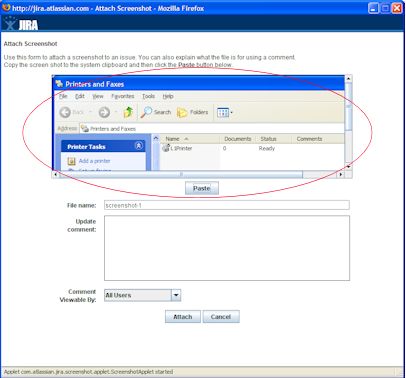Click the Printer Tasks panel scroll up arrow
Viewport: 406px width, 378px height.
click(156, 138)
